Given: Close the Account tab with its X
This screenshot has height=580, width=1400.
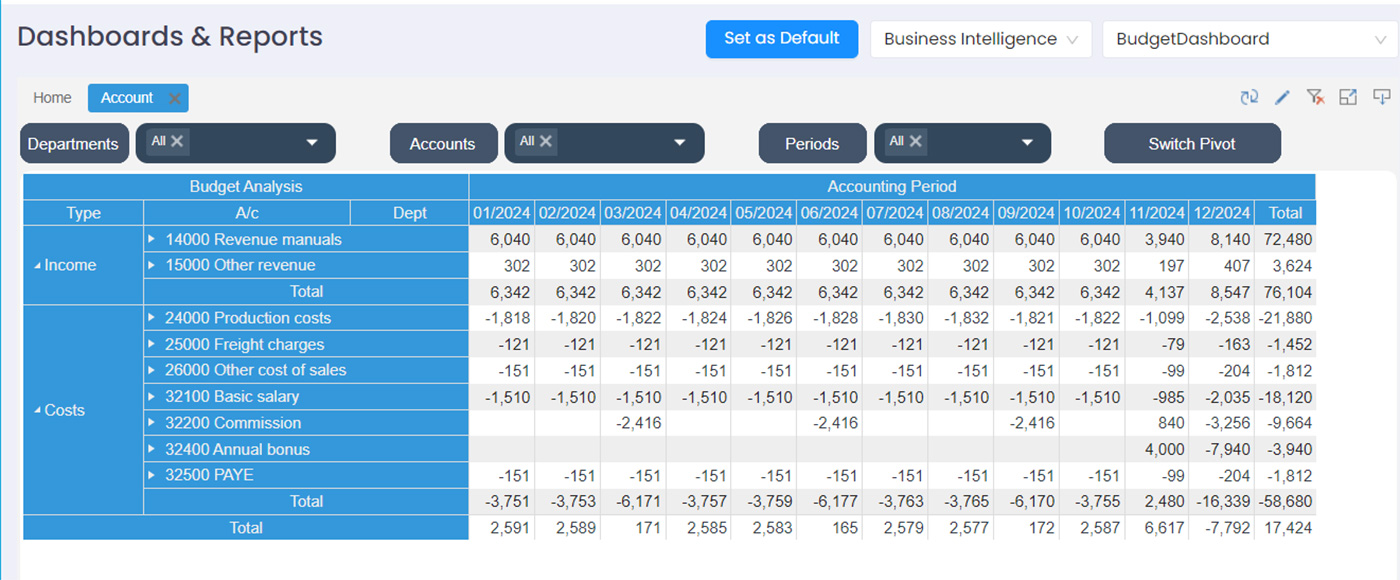Looking at the screenshot, I should click(x=174, y=98).
